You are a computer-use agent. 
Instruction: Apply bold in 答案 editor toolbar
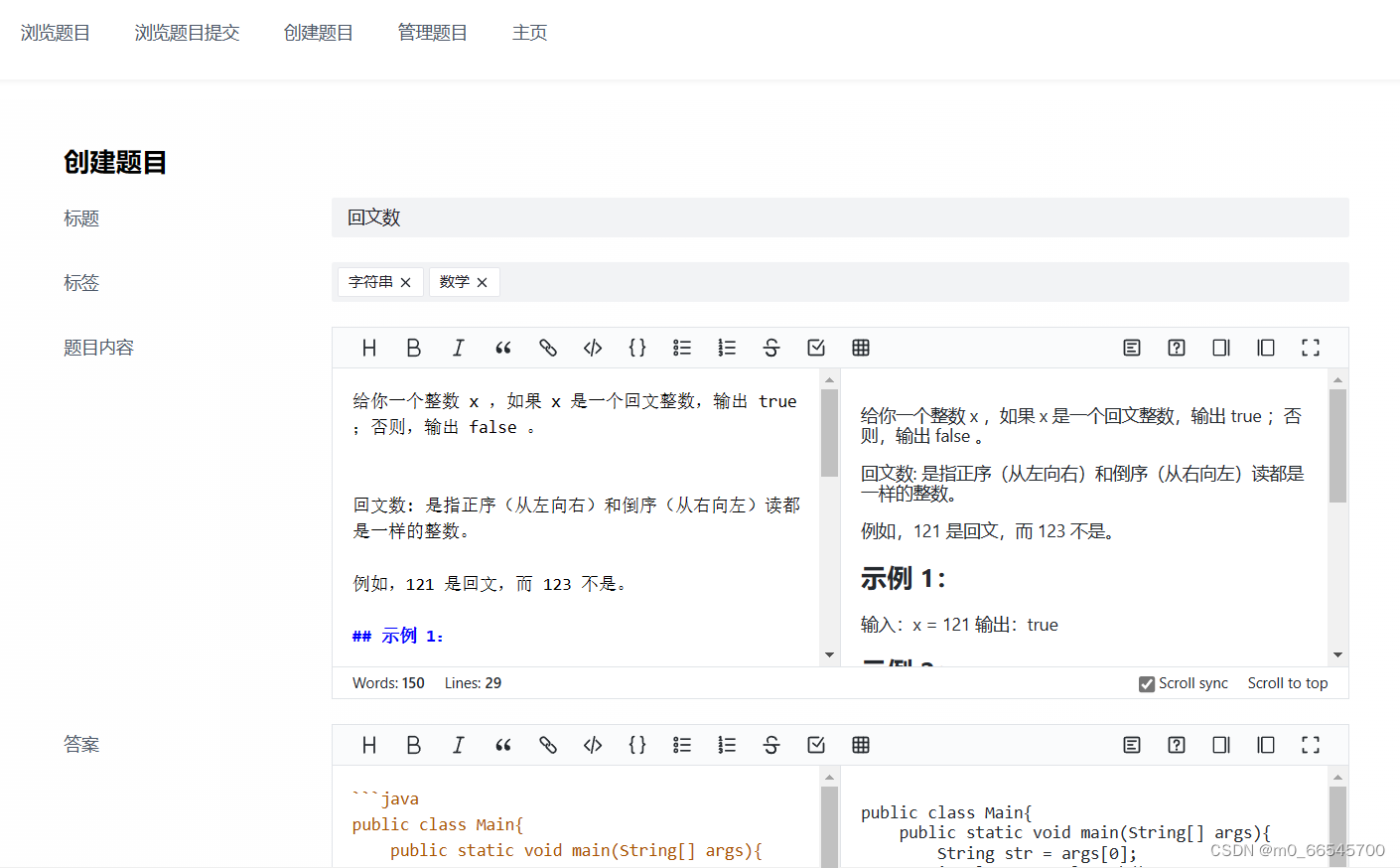tap(414, 745)
